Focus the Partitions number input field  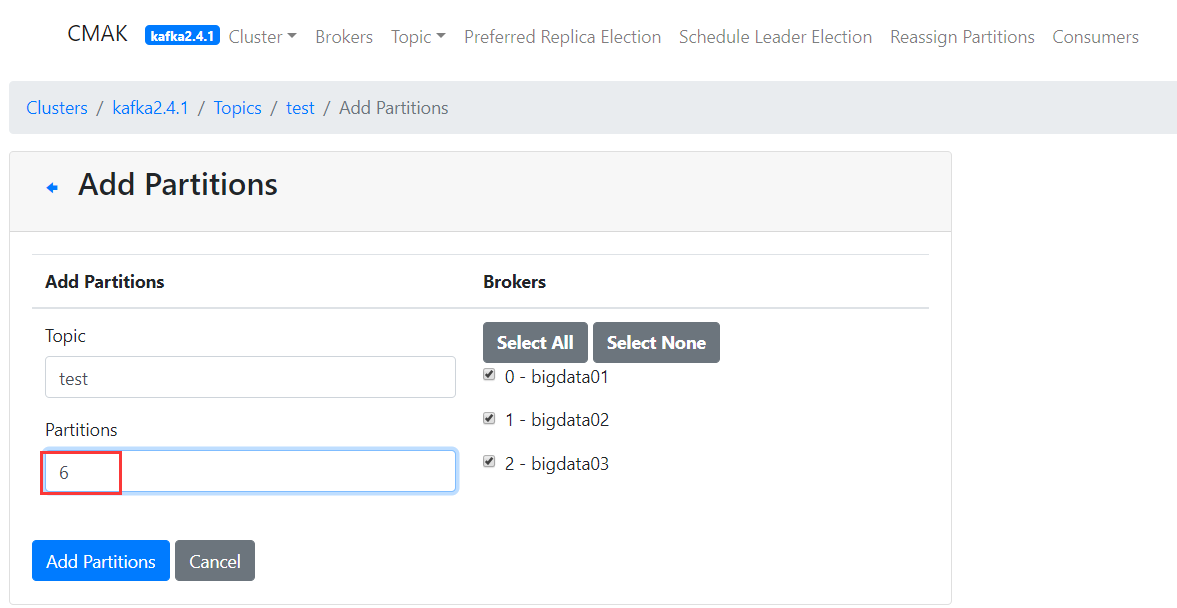pyautogui.click(x=250, y=472)
